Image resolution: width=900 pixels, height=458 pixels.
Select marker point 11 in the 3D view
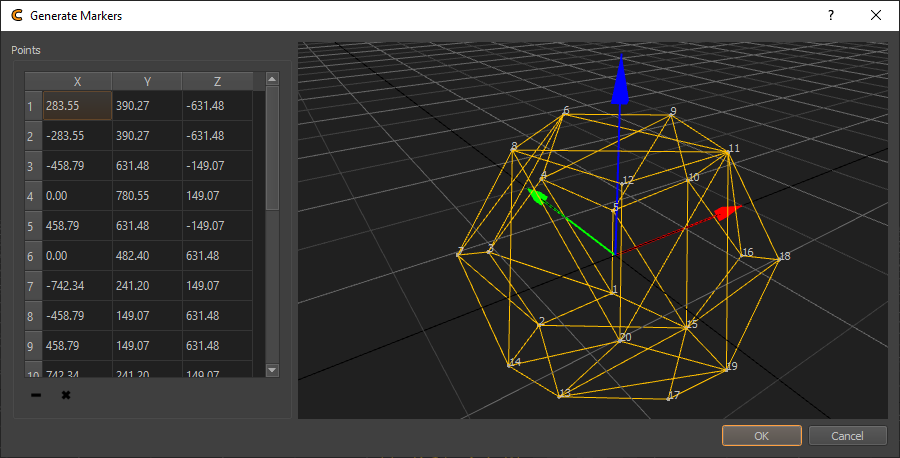point(726,153)
